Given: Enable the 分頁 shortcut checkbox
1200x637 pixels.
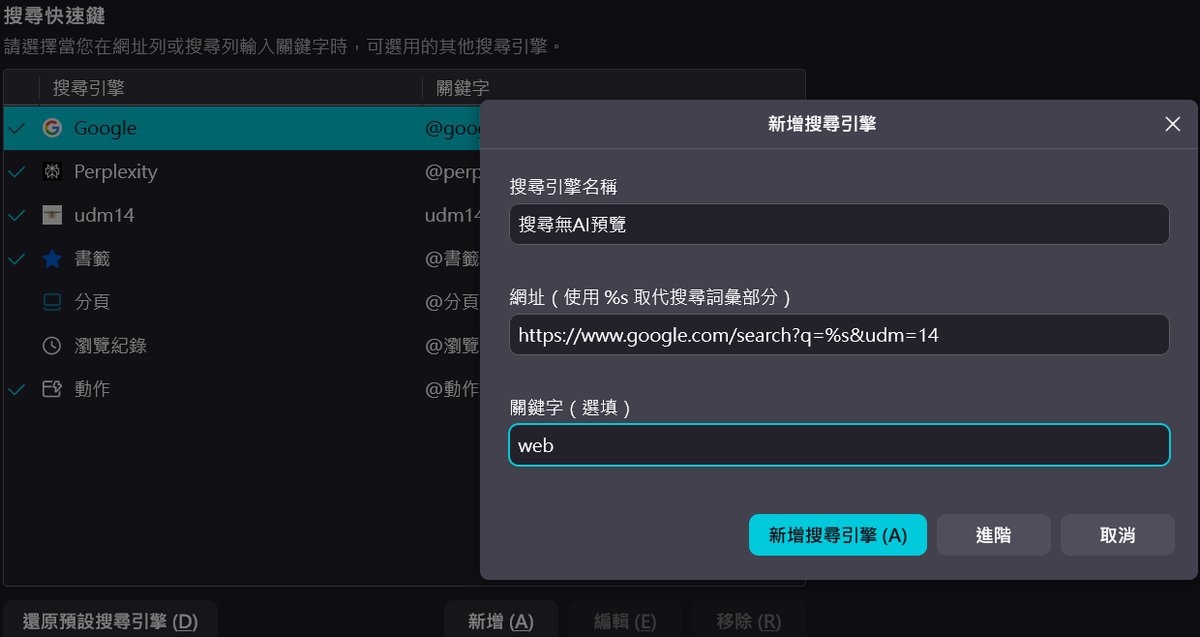Looking at the screenshot, I should click(x=17, y=302).
